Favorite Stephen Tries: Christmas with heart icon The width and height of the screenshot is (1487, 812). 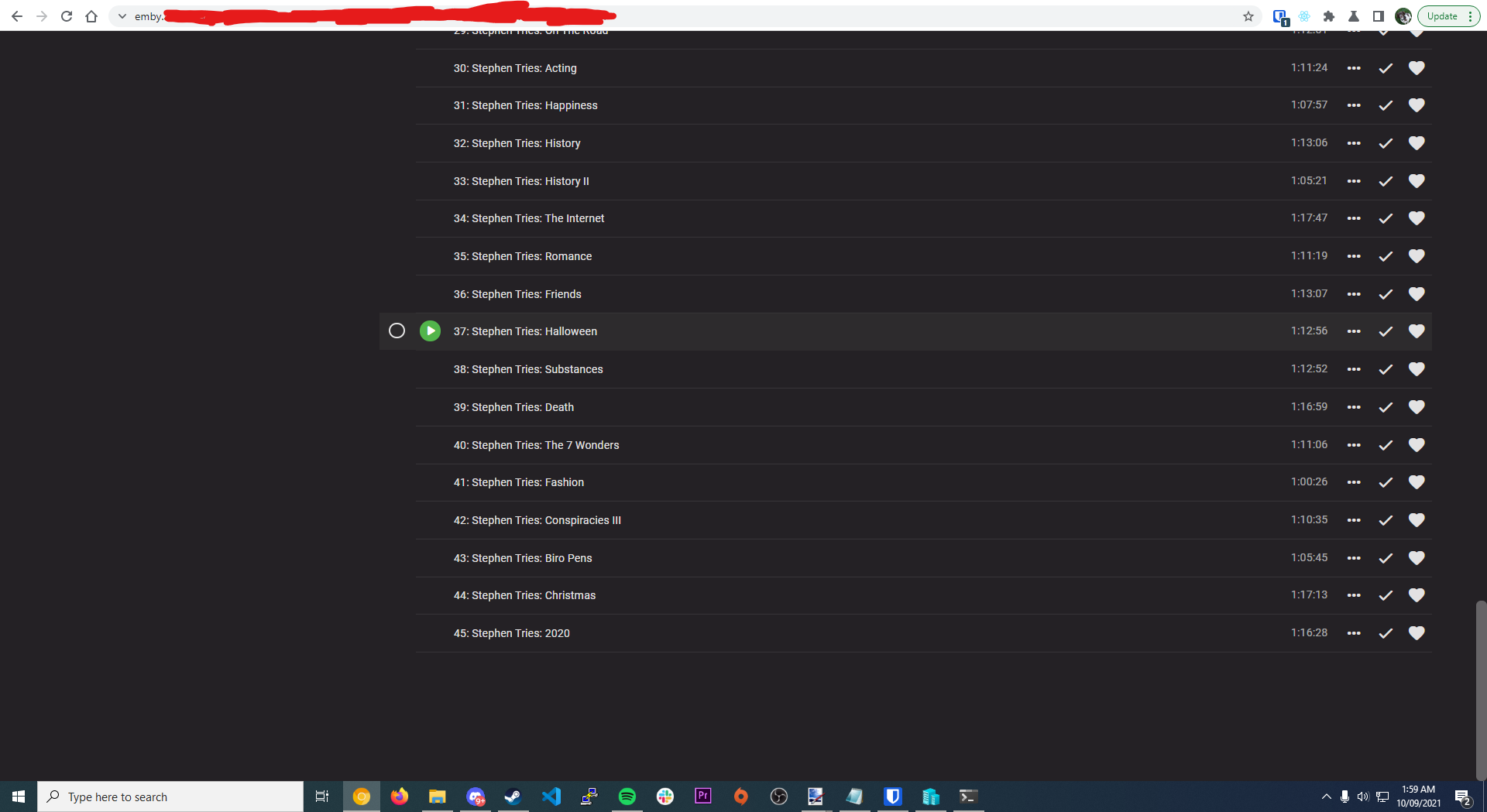tap(1417, 595)
